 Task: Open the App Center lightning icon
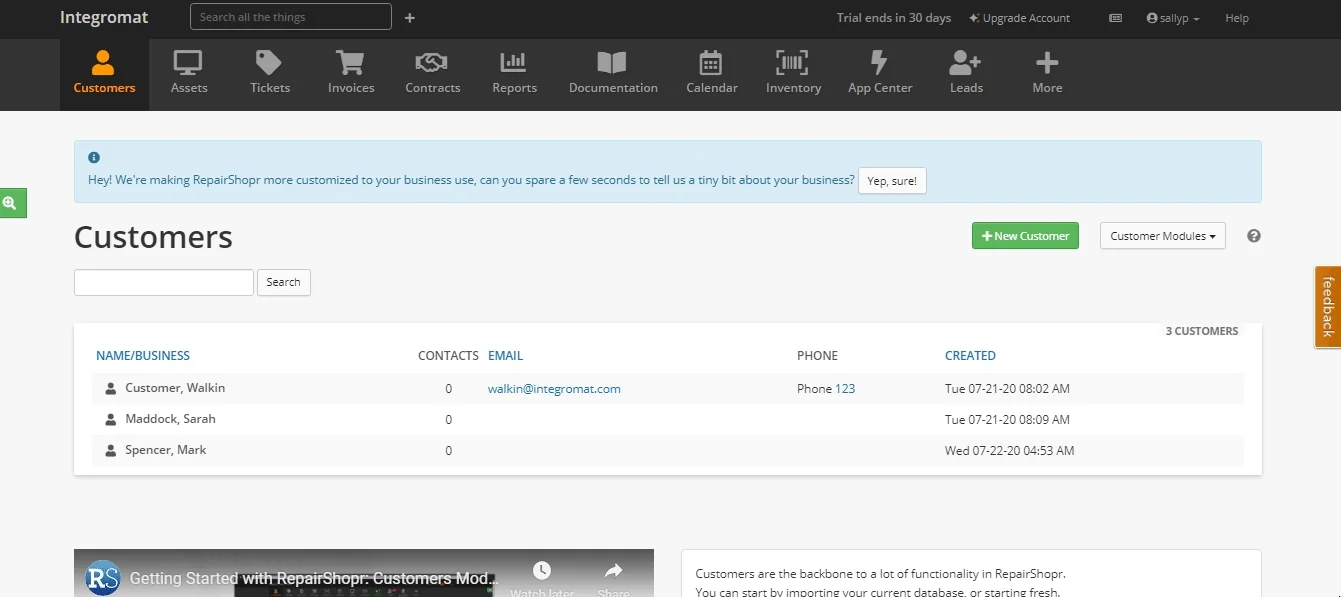pos(879,63)
